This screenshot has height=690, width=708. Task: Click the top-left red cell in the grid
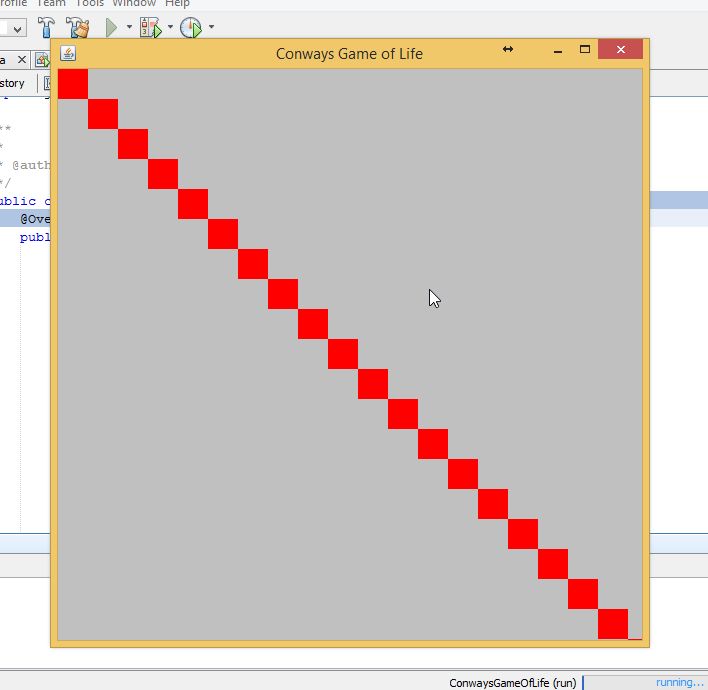pyautogui.click(x=73, y=84)
